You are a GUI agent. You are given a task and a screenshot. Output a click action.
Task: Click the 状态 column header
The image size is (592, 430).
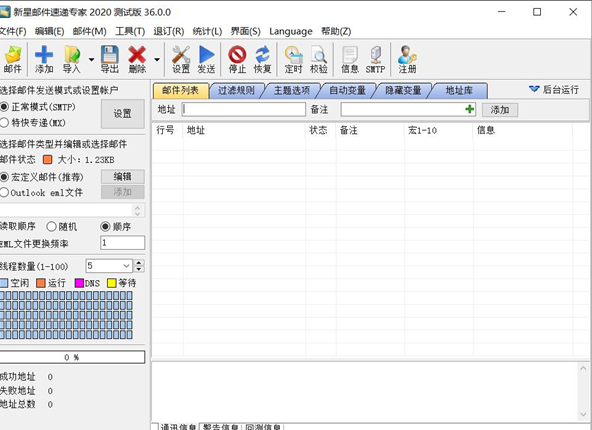point(320,130)
